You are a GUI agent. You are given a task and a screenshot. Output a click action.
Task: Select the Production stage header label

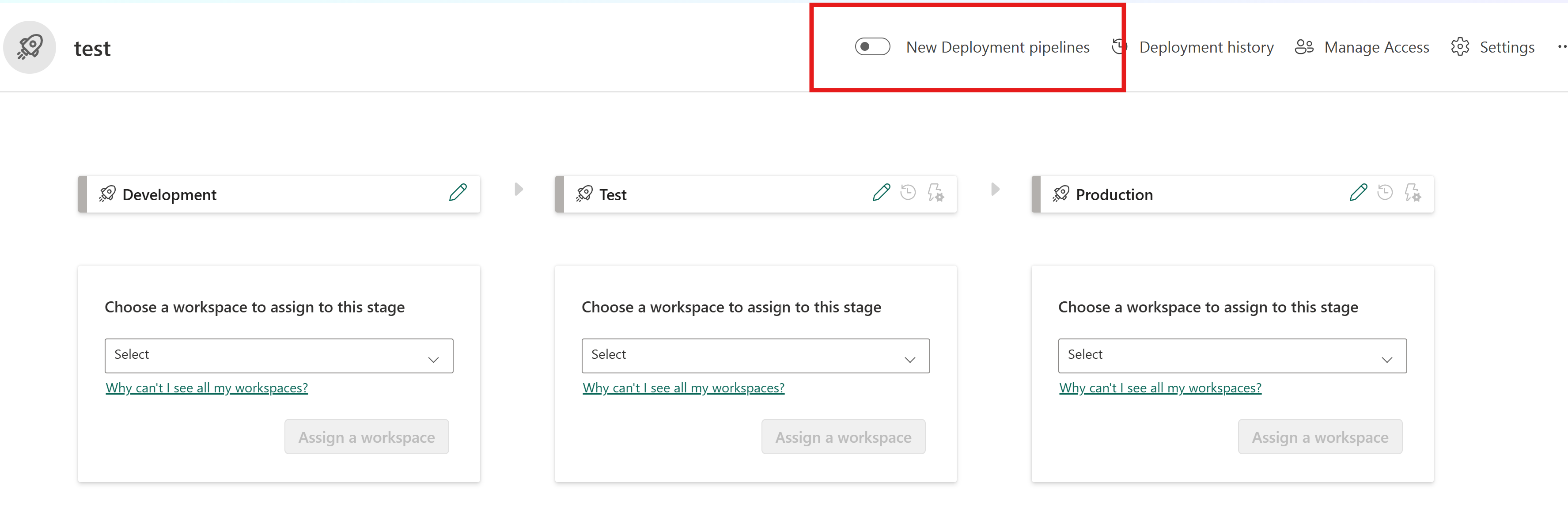pyautogui.click(x=1114, y=195)
